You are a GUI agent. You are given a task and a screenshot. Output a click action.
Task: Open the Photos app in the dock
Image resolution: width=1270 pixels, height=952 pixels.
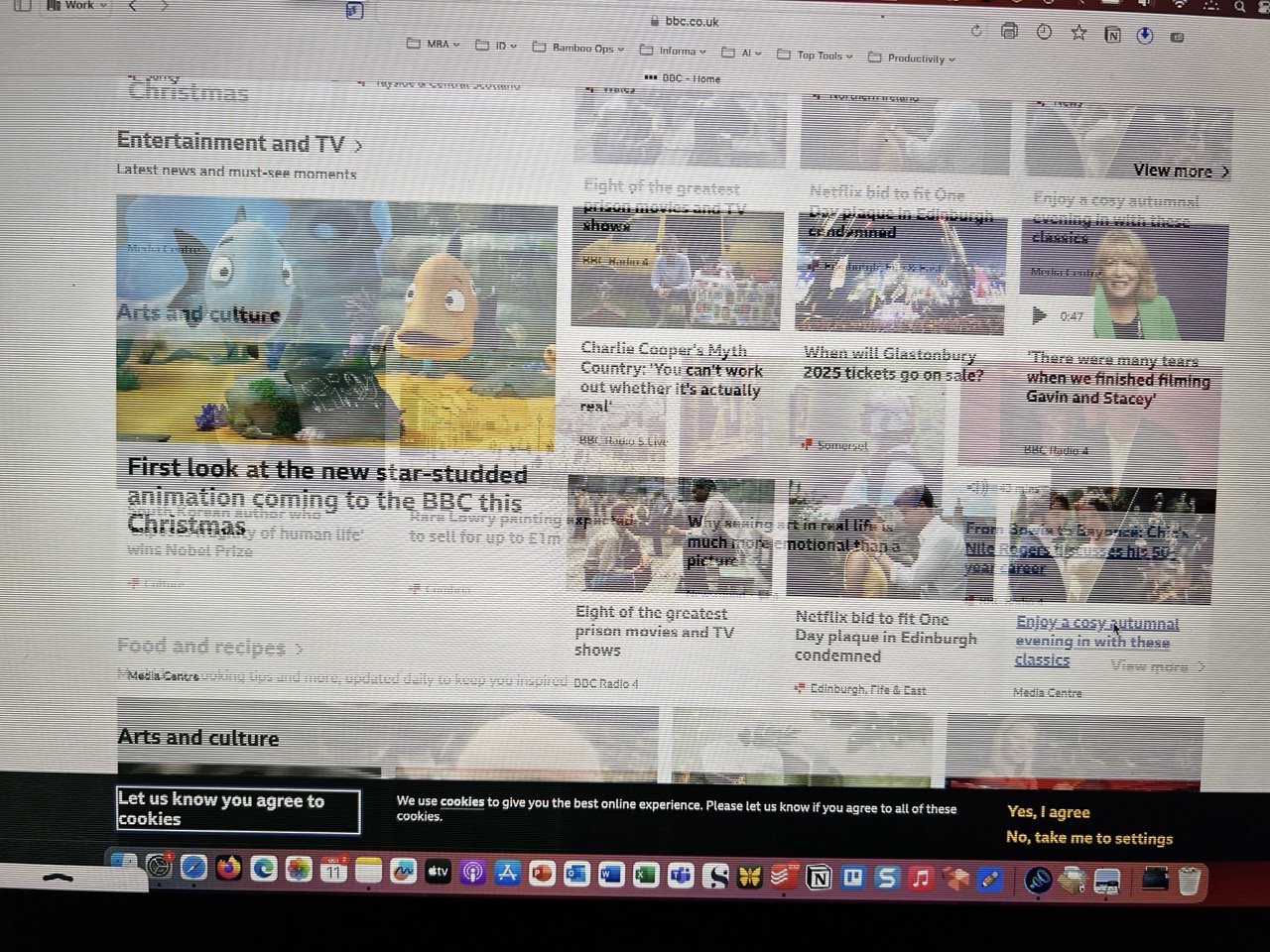299,870
